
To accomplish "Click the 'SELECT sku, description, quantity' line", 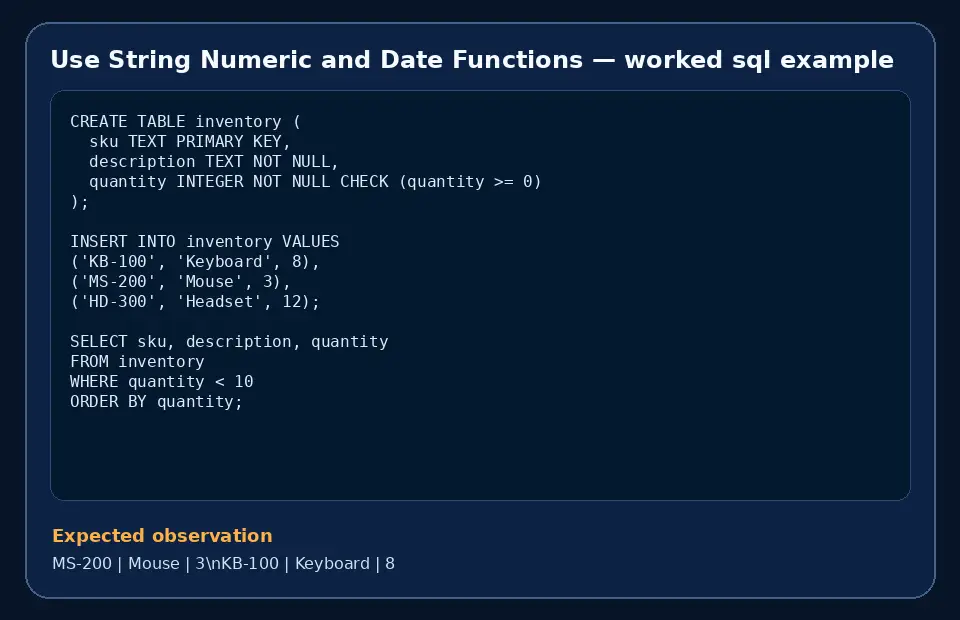I will [229, 342].
